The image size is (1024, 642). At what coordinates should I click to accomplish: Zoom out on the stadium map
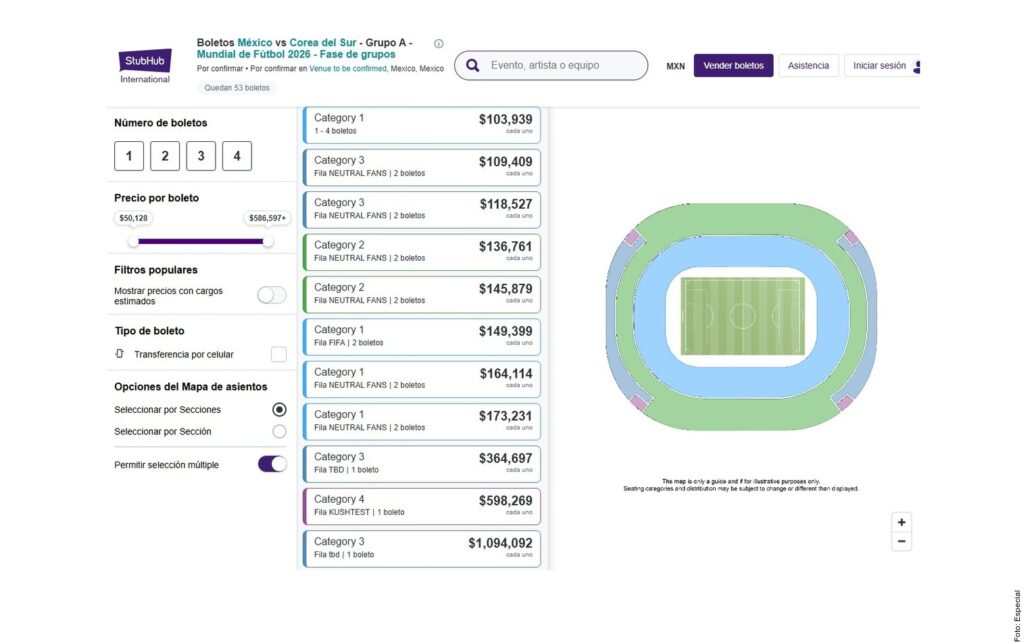pos(901,542)
